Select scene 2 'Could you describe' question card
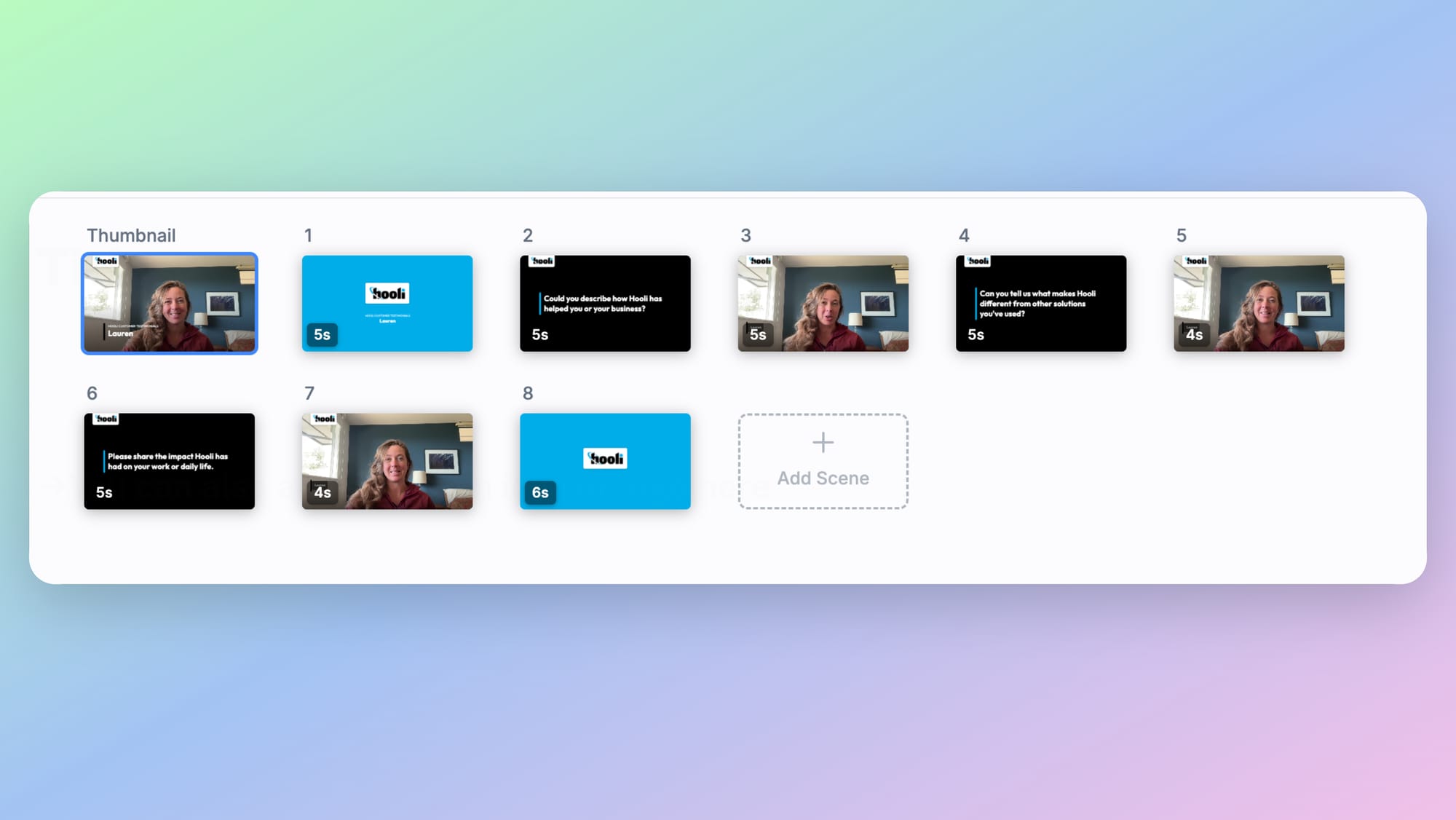 point(604,303)
